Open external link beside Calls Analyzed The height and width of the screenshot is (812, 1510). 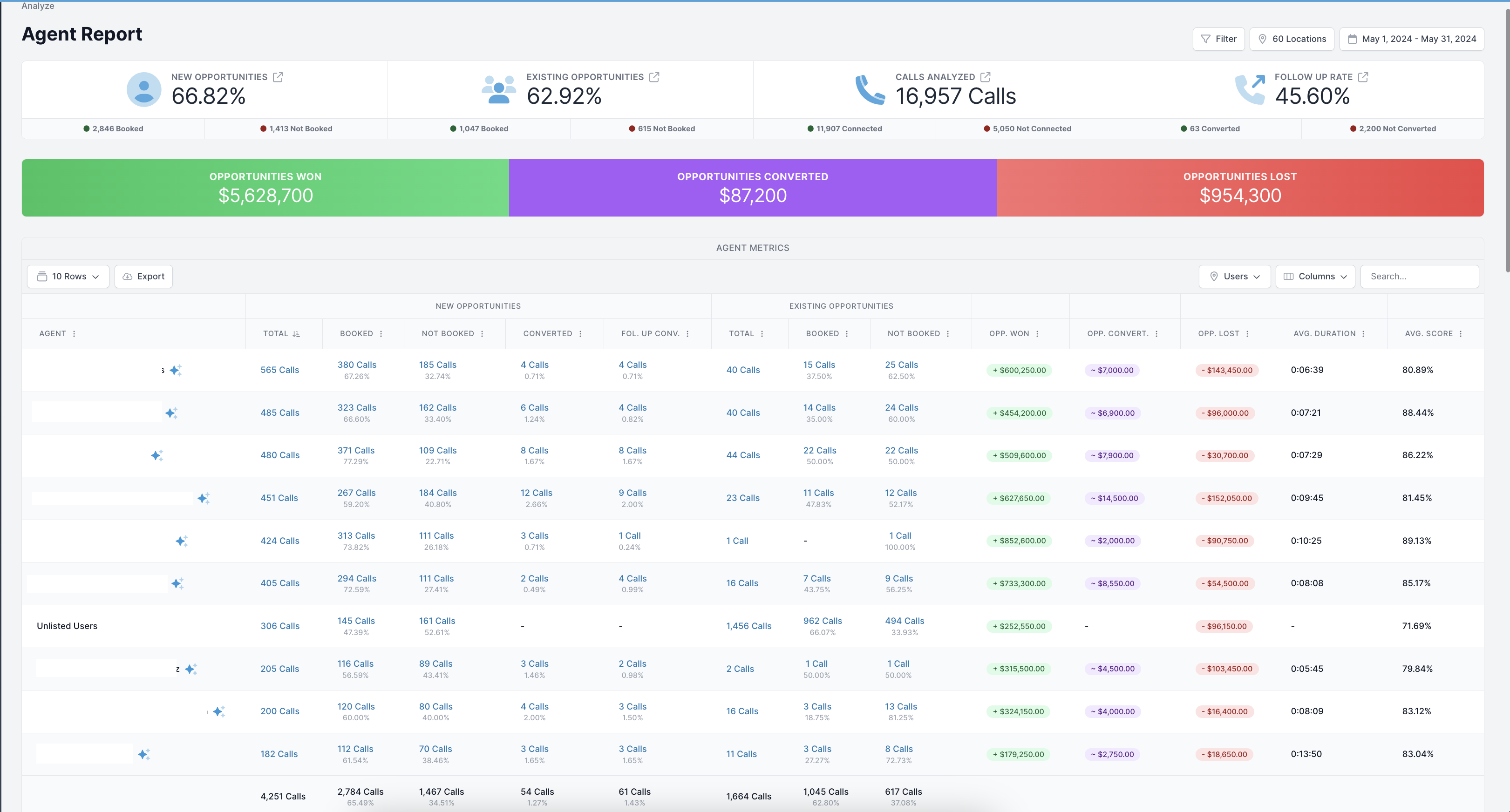[986, 77]
